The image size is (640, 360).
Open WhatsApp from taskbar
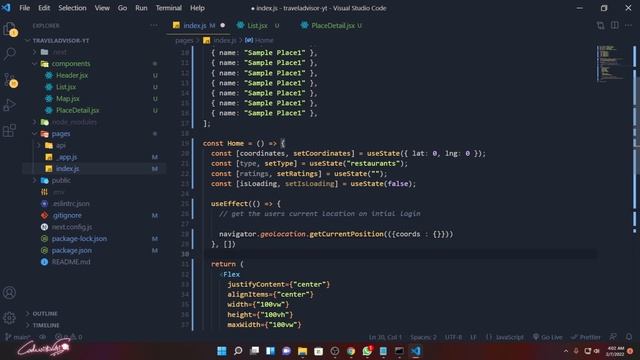tap(367, 351)
